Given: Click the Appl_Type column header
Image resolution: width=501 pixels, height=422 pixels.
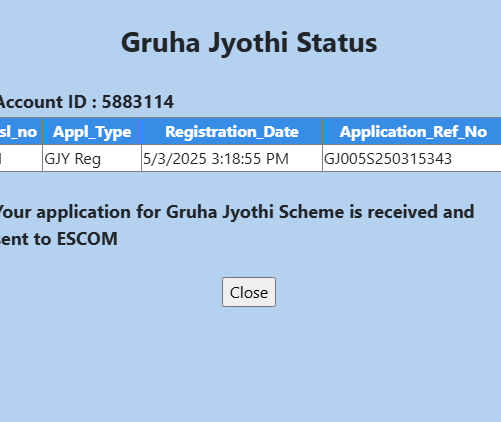Looking at the screenshot, I should (x=92, y=131).
